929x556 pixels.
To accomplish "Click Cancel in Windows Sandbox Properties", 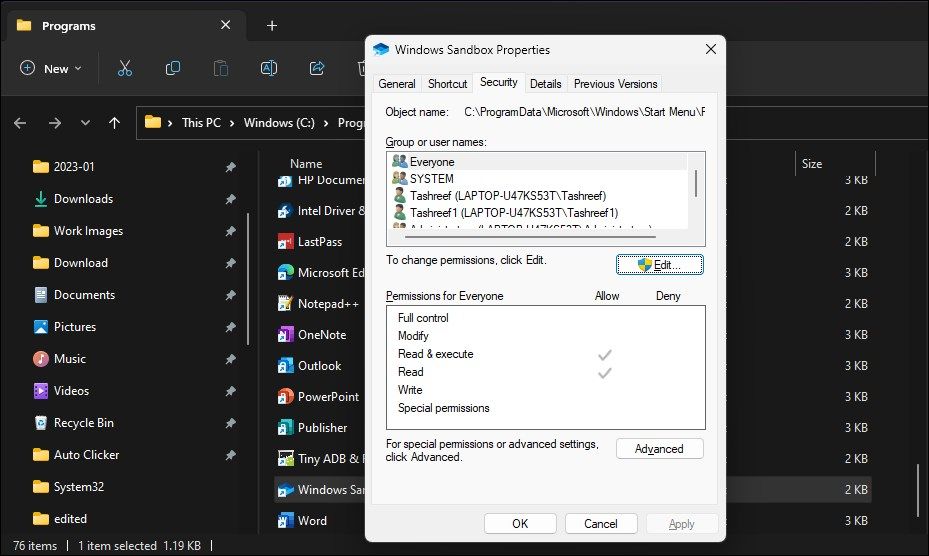I will [x=601, y=523].
